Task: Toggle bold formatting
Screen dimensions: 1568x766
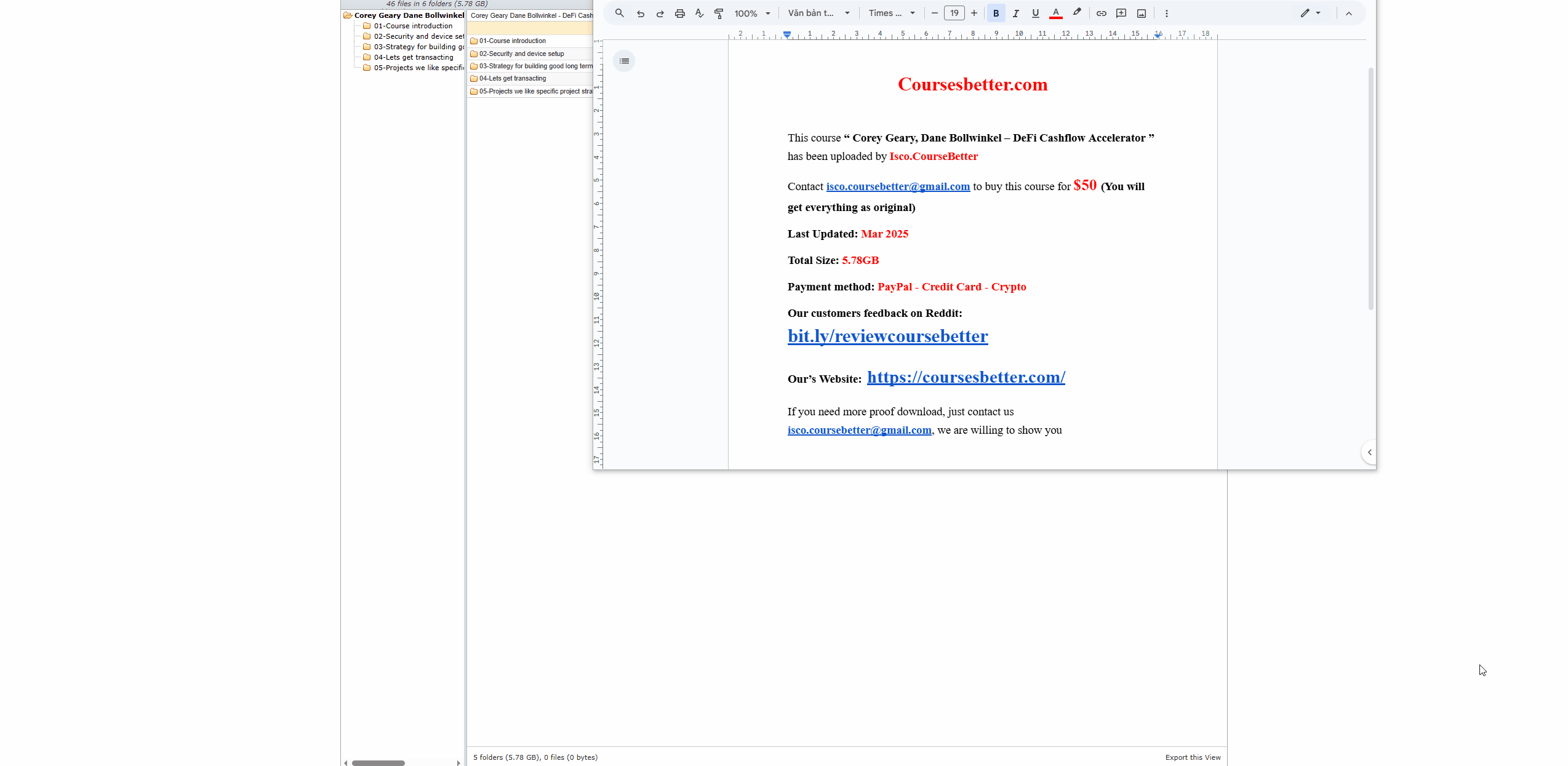Action: click(996, 13)
